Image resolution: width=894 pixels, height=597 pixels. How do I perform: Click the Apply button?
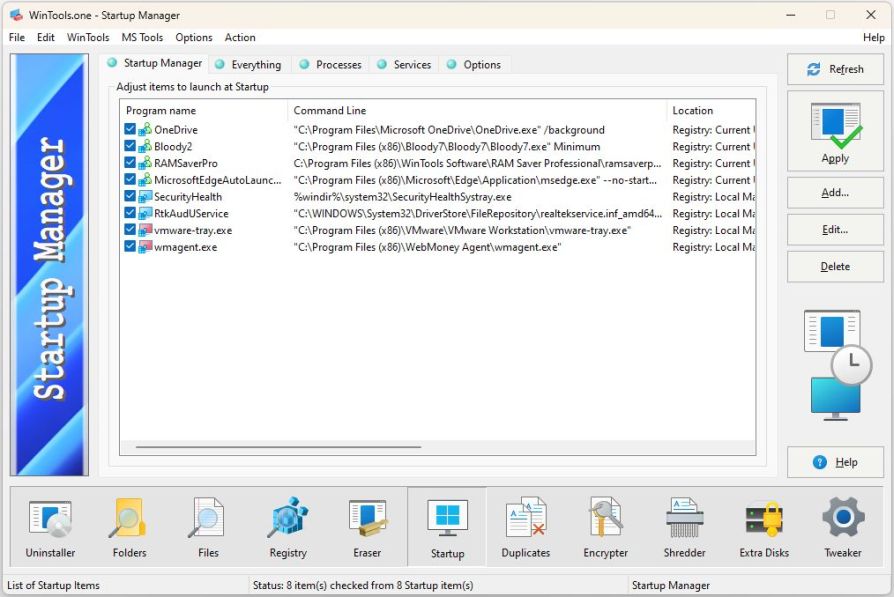click(835, 131)
